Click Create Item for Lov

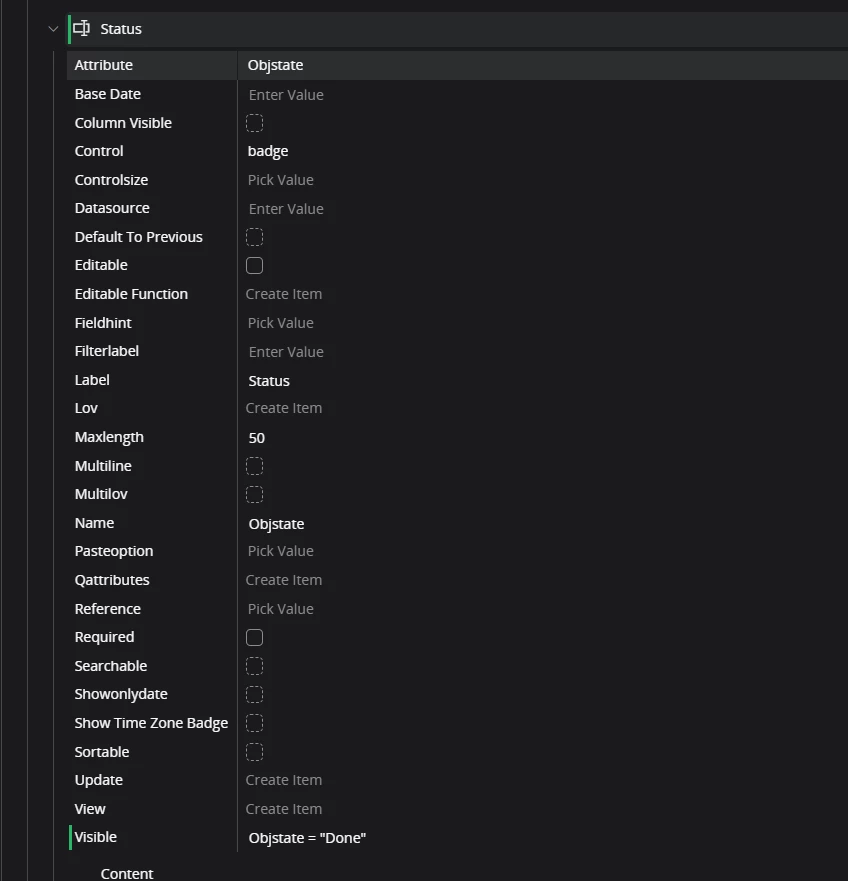click(284, 408)
